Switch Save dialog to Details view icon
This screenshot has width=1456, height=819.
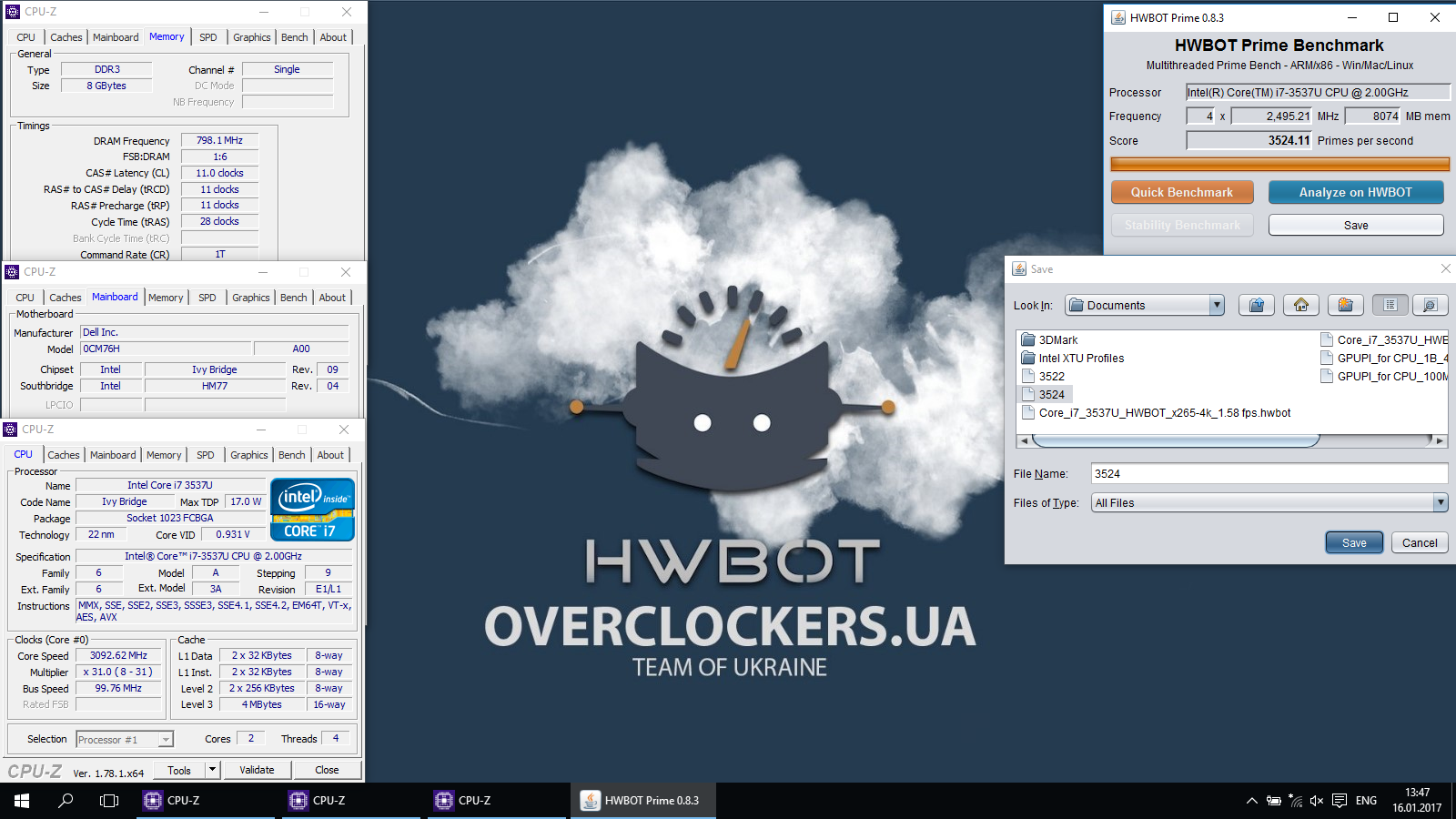(1430, 306)
